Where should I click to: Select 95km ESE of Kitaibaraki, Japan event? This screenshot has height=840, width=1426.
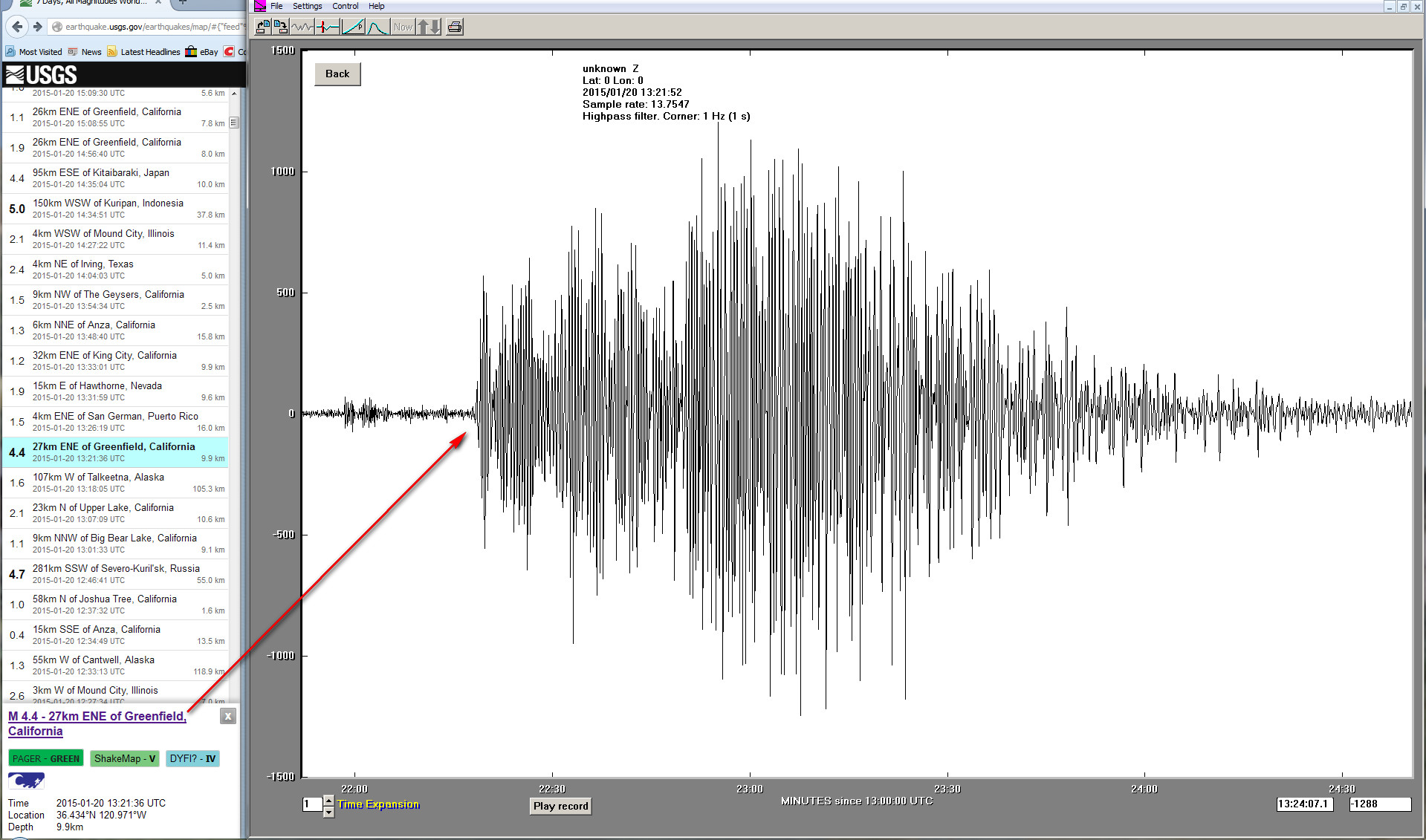click(x=115, y=178)
